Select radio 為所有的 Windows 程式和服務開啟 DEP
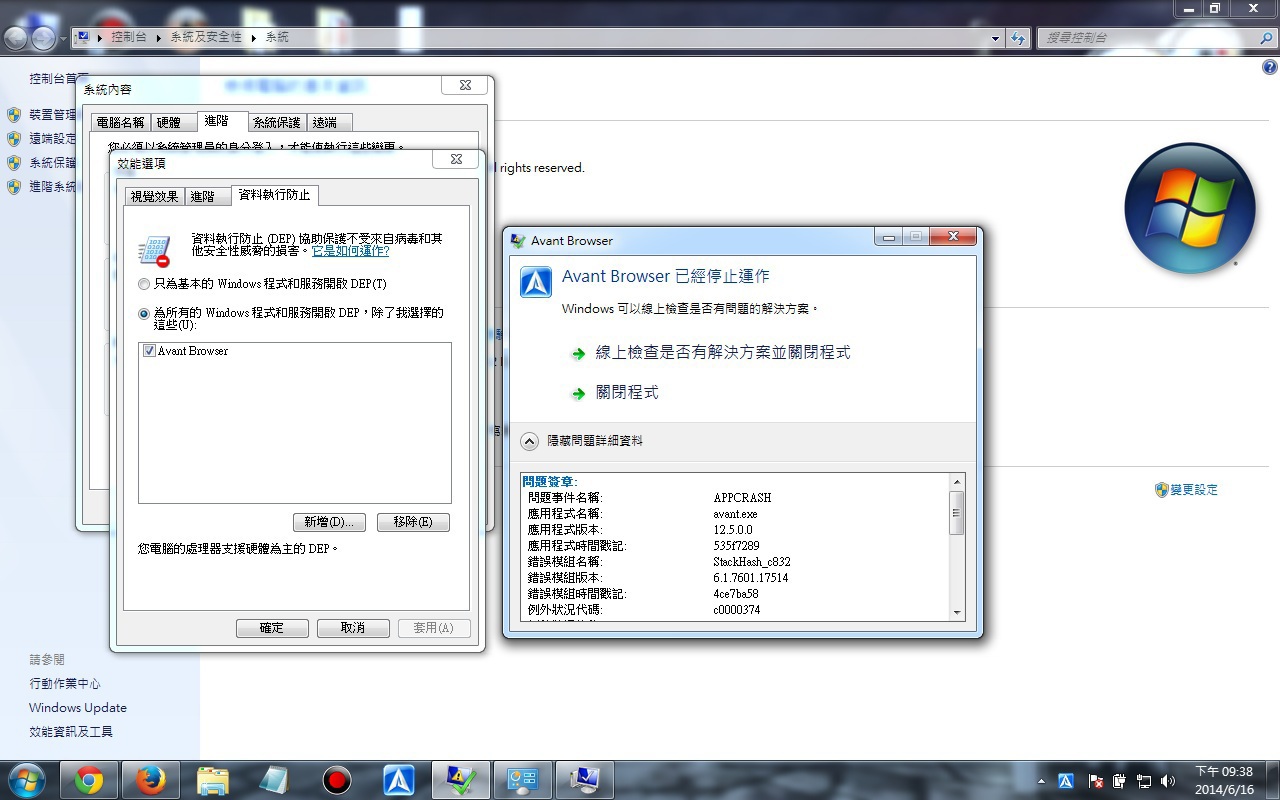1280x800 pixels. (144, 314)
